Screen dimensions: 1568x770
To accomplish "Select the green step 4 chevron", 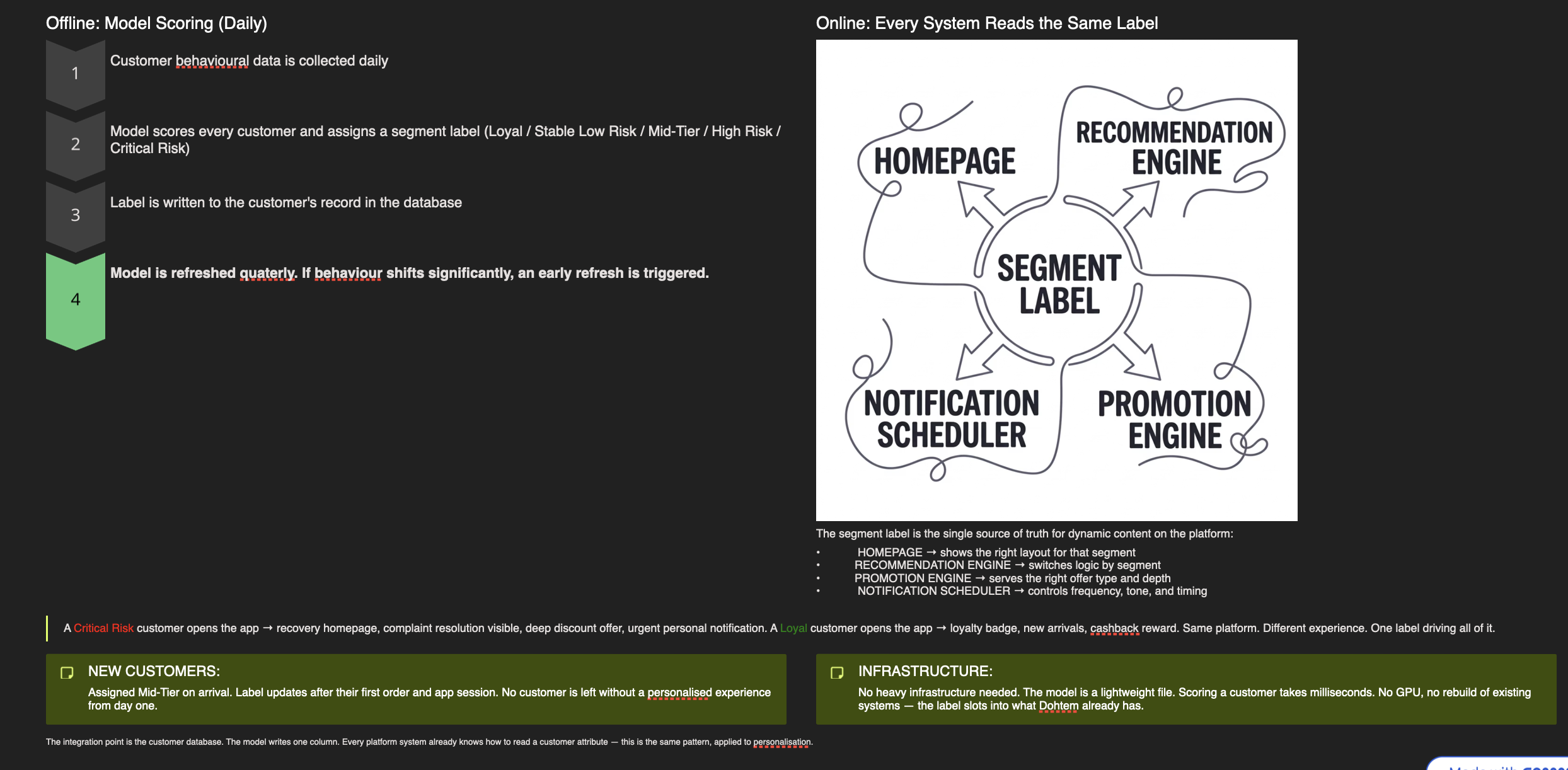I will tap(75, 300).
